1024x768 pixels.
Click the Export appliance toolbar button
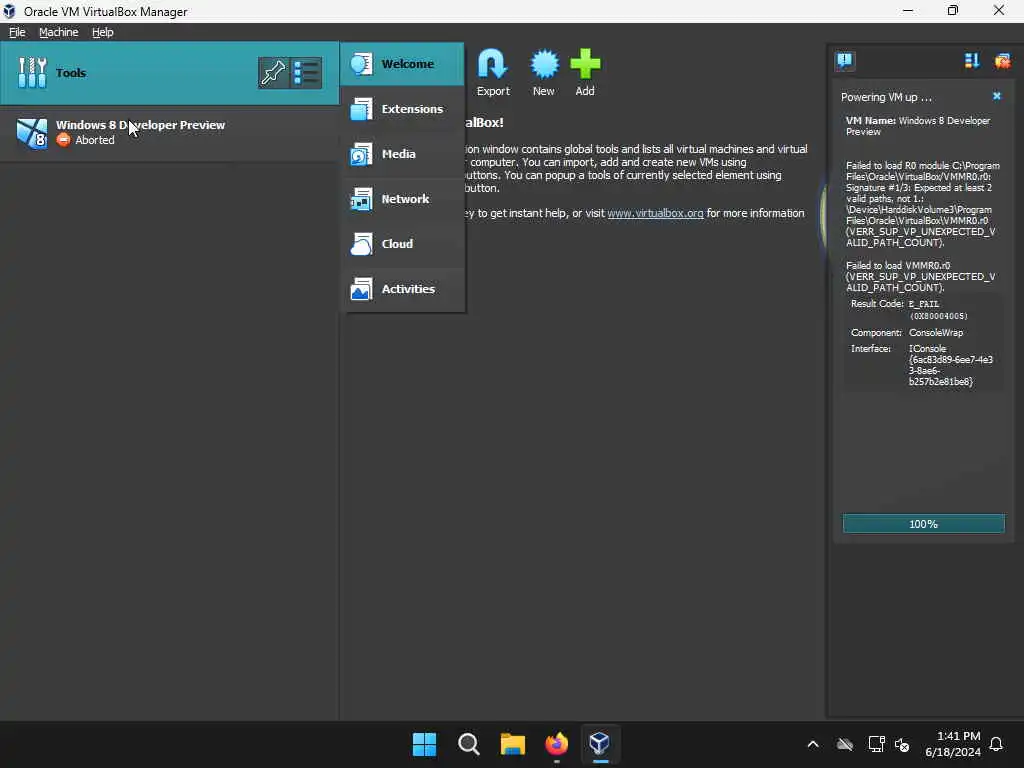pos(493,72)
